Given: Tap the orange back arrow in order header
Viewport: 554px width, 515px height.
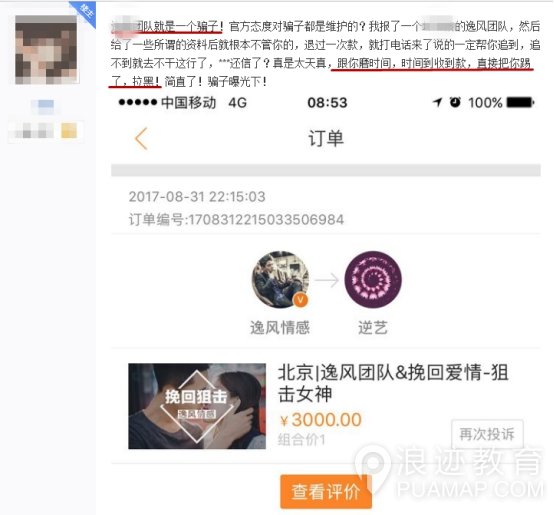Looking at the screenshot, I should (x=141, y=139).
